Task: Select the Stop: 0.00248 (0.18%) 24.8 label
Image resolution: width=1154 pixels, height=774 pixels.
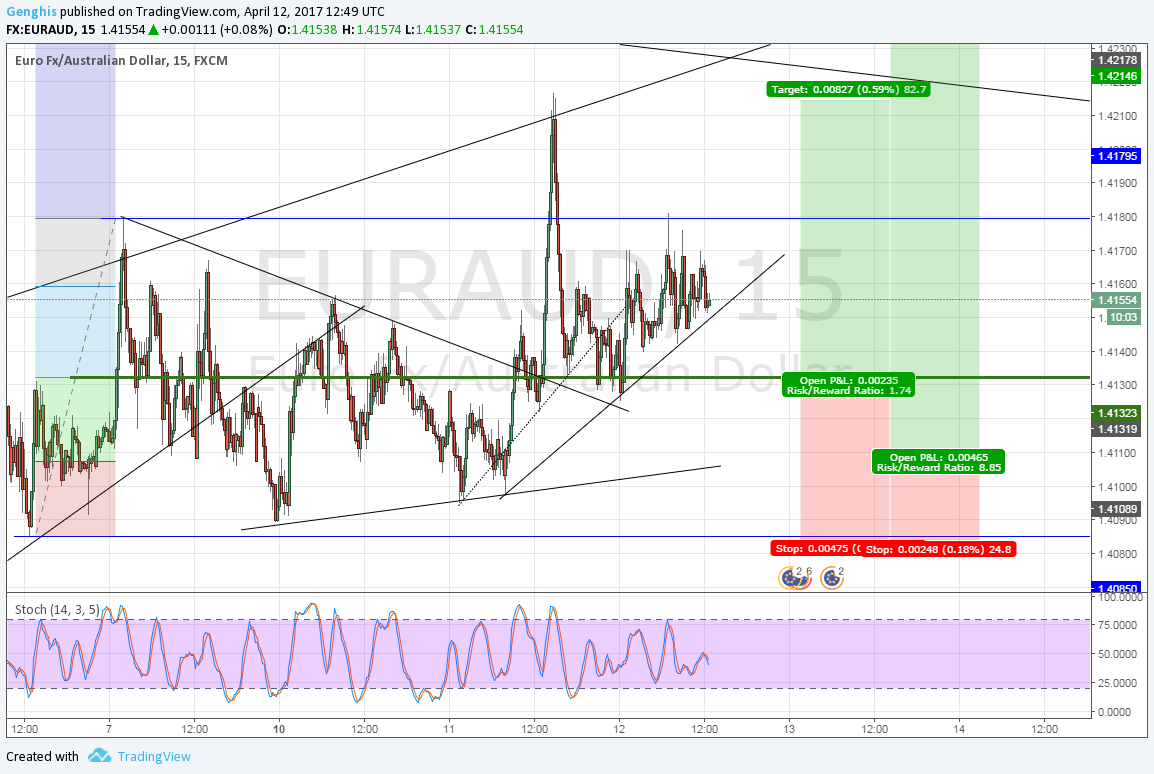Action: click(x=938, y=549)
